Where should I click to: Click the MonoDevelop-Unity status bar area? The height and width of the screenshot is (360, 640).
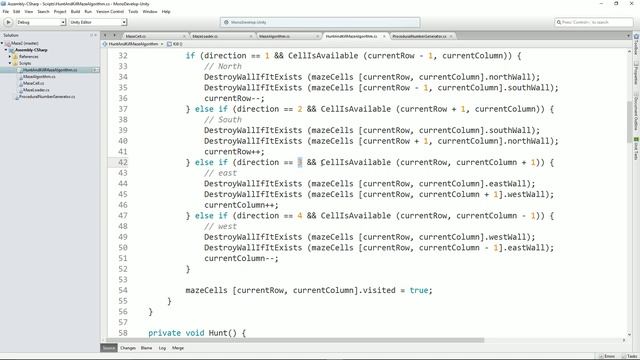(x=320, y=22)
